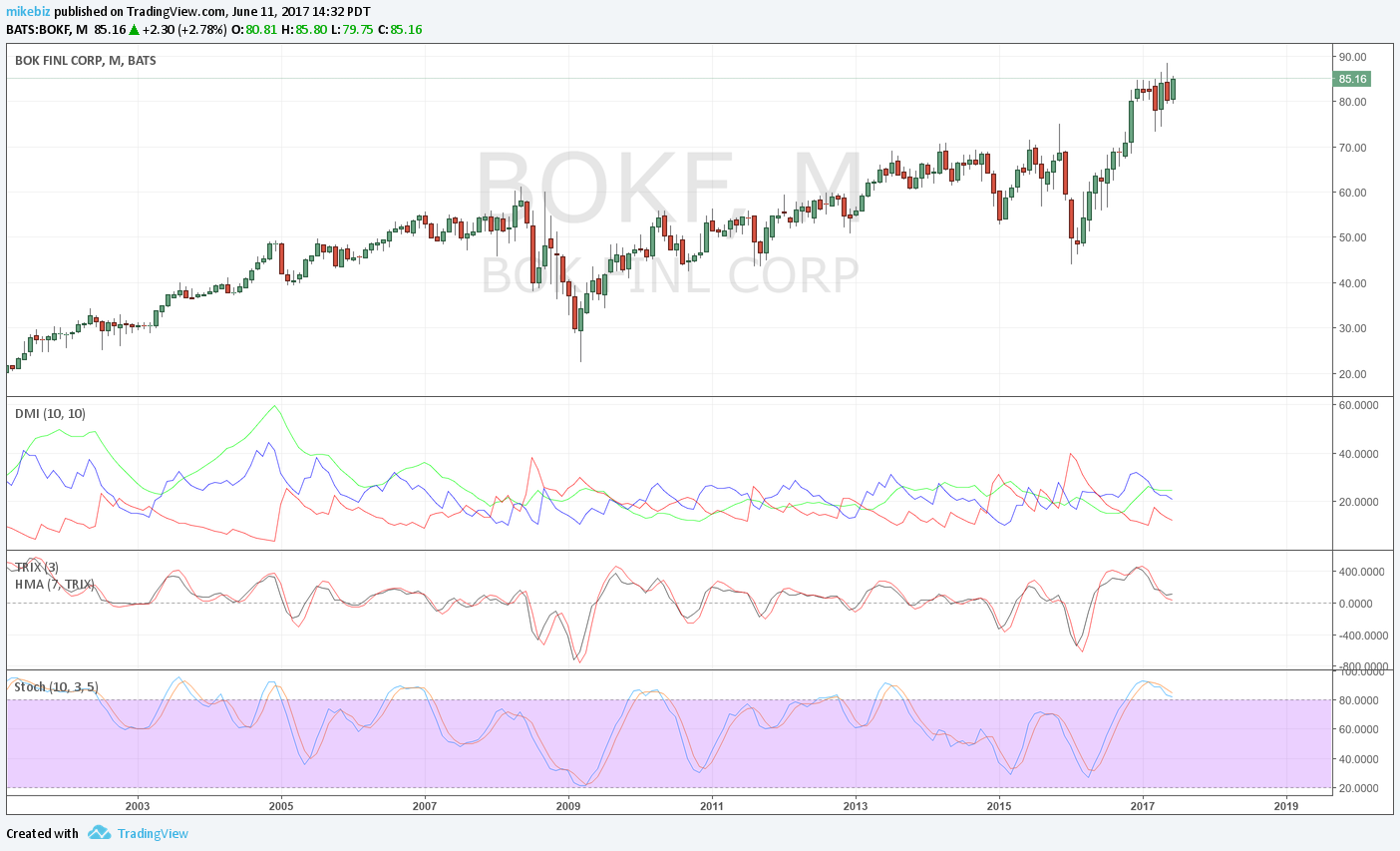Click the 400.0000 TRIX axis label
This screenshot has width=1400, height=851.
tap(1361, 572)
